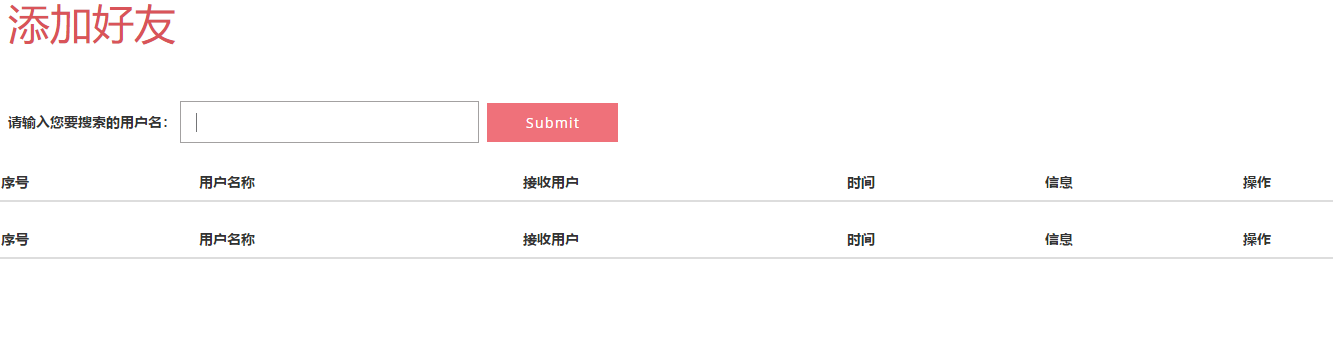The width and height of the screenshot is (1333, 361).
Task: Click the 添加好友 page heading
Action: coord(92,27)
